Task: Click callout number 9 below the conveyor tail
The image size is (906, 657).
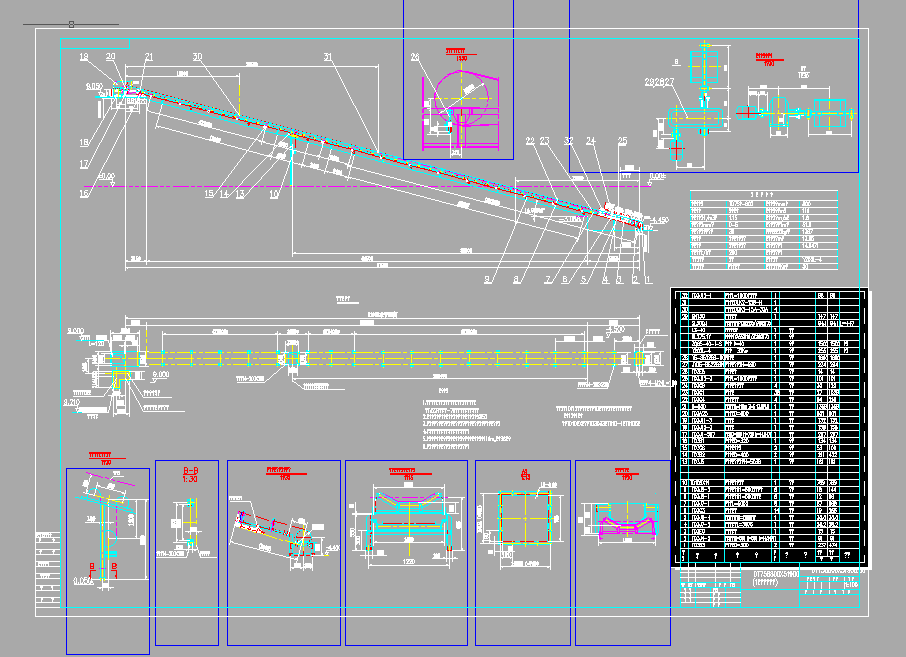Action: pos(487,280)
